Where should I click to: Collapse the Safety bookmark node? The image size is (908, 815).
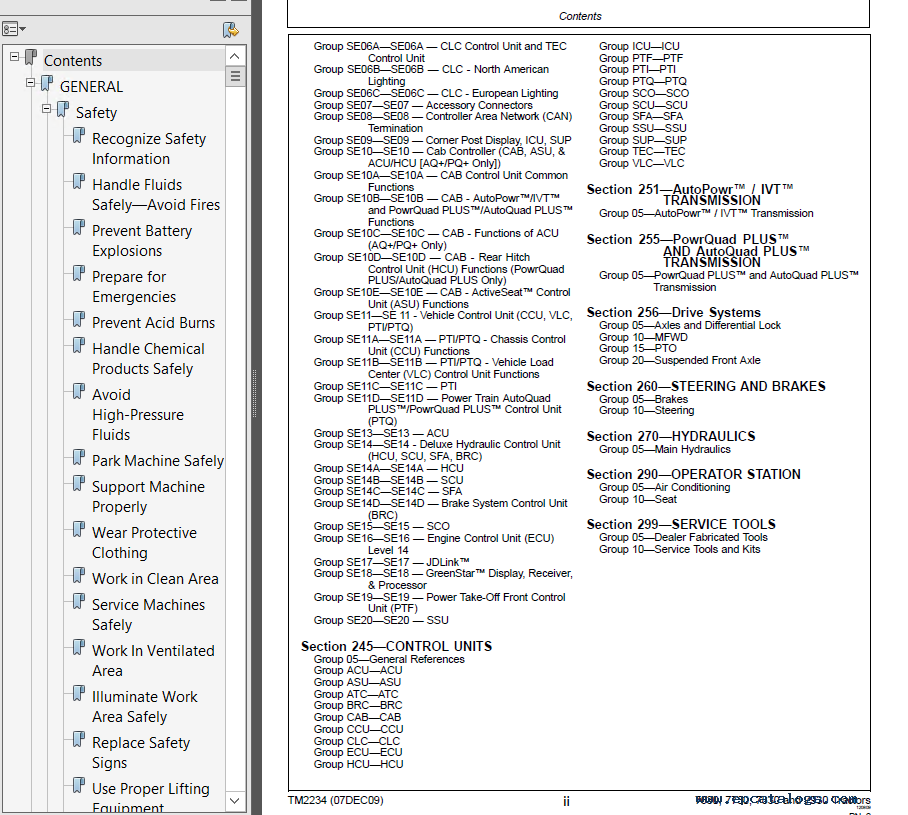[x=45, y=106]
